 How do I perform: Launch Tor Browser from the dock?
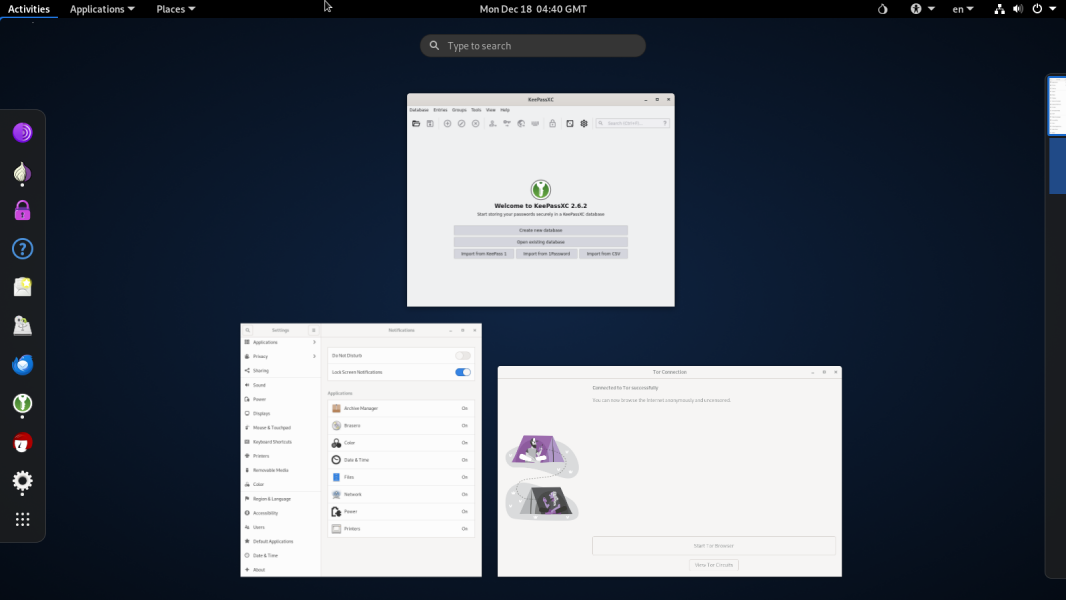(22, 133)
